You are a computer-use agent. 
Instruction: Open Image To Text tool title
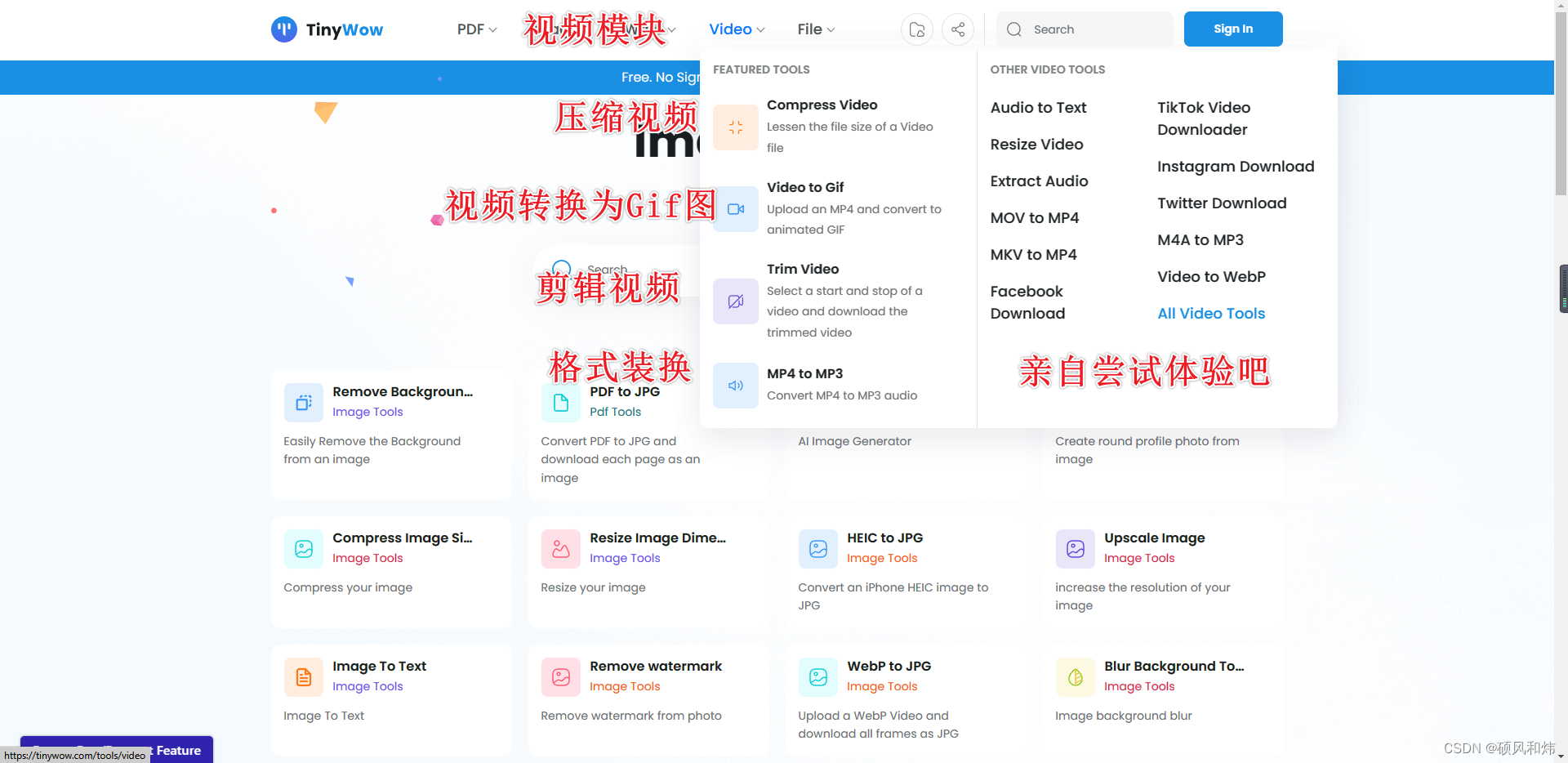coord(379,667)
